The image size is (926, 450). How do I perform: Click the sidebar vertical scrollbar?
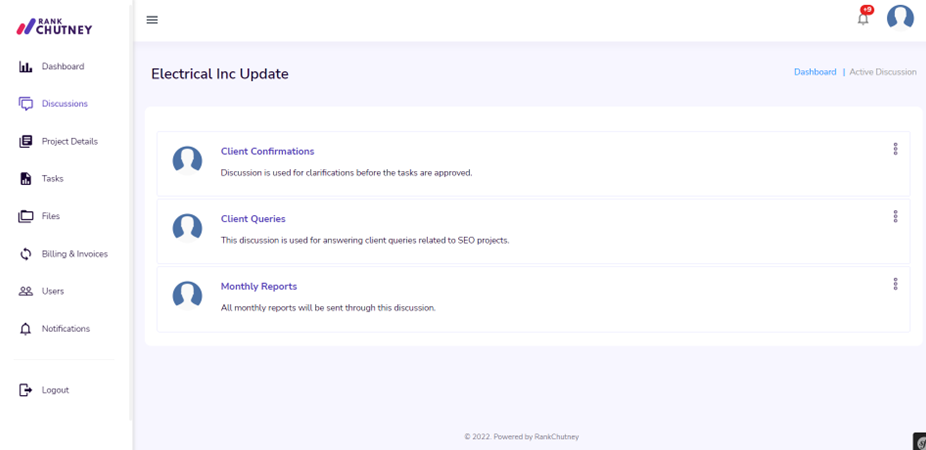tap(131, 213)
